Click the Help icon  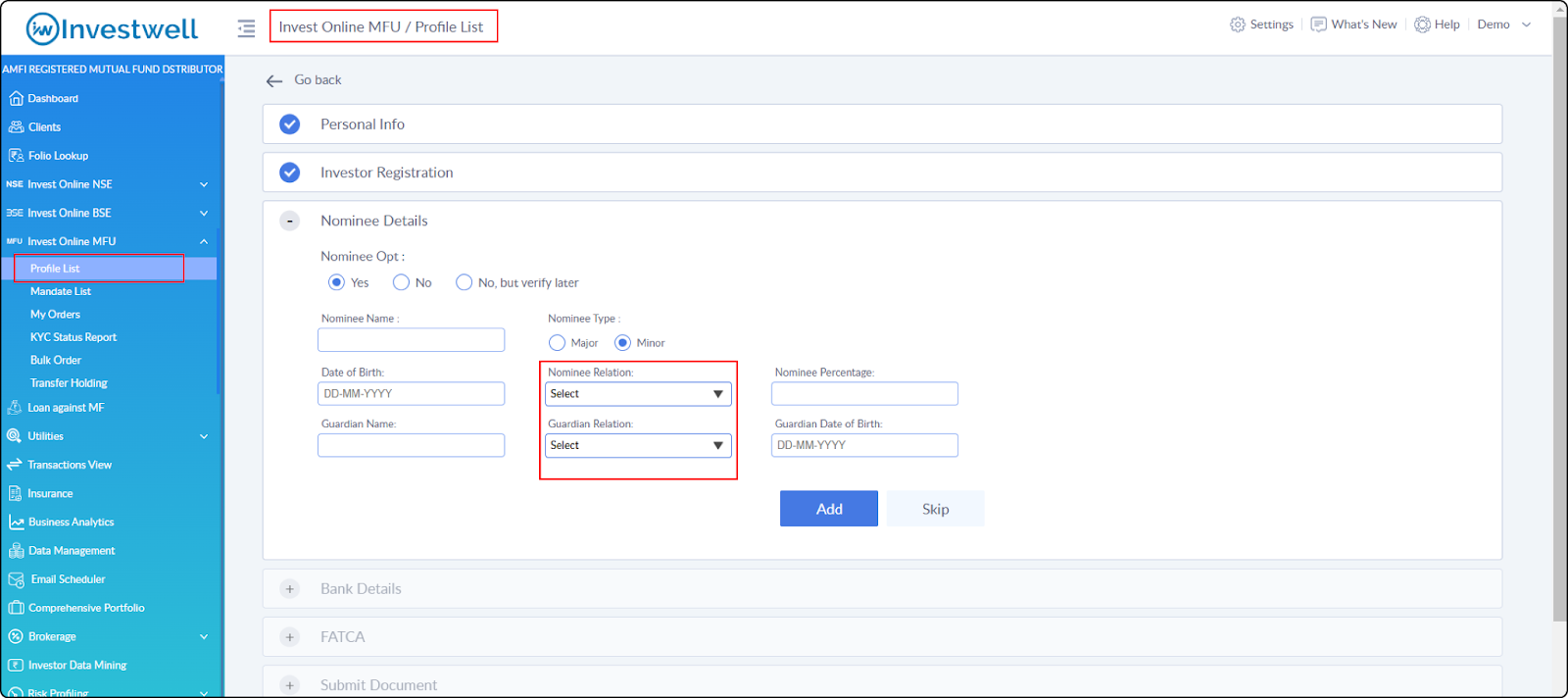(1422, 25)
